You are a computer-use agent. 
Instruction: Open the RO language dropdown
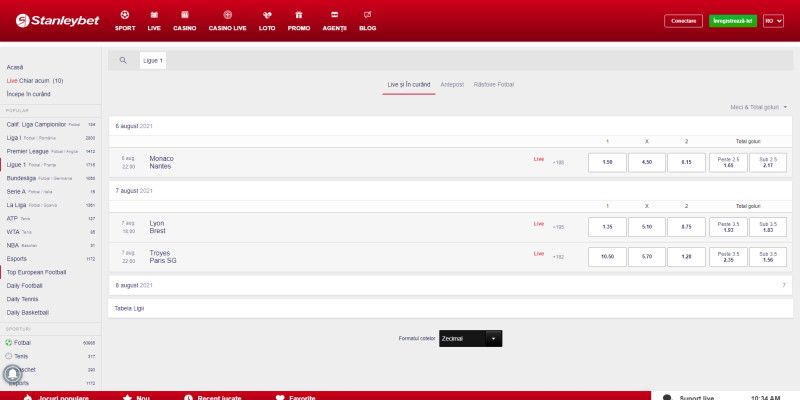pos(773,21)
